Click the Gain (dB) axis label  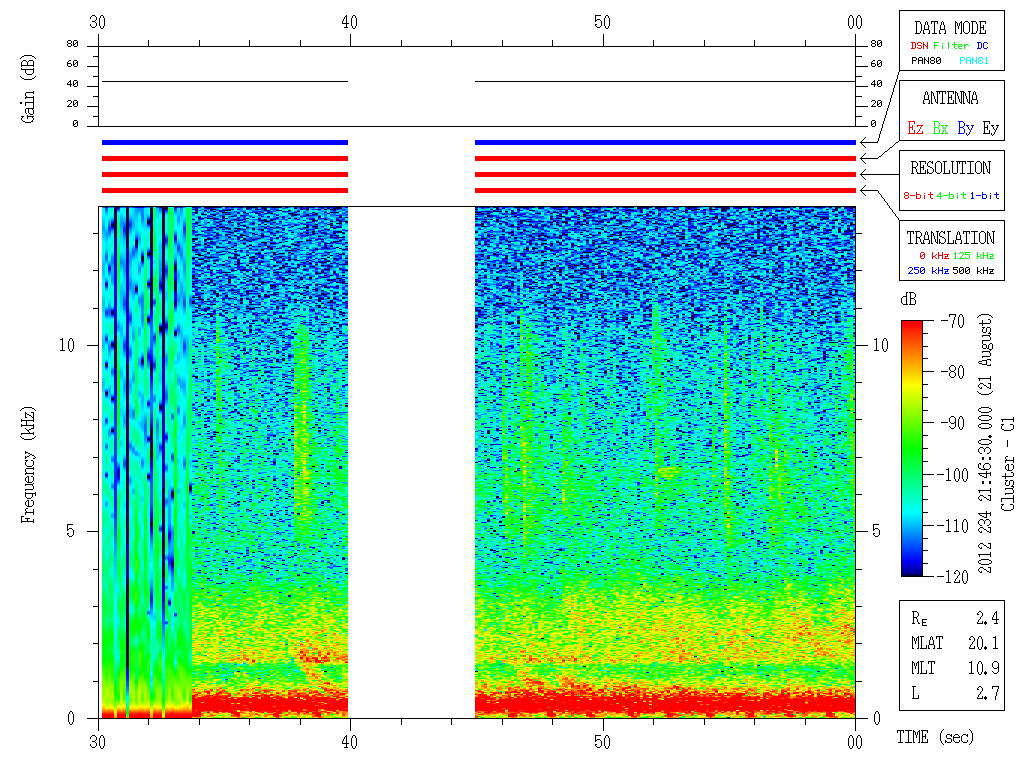[x=29, y=86]
